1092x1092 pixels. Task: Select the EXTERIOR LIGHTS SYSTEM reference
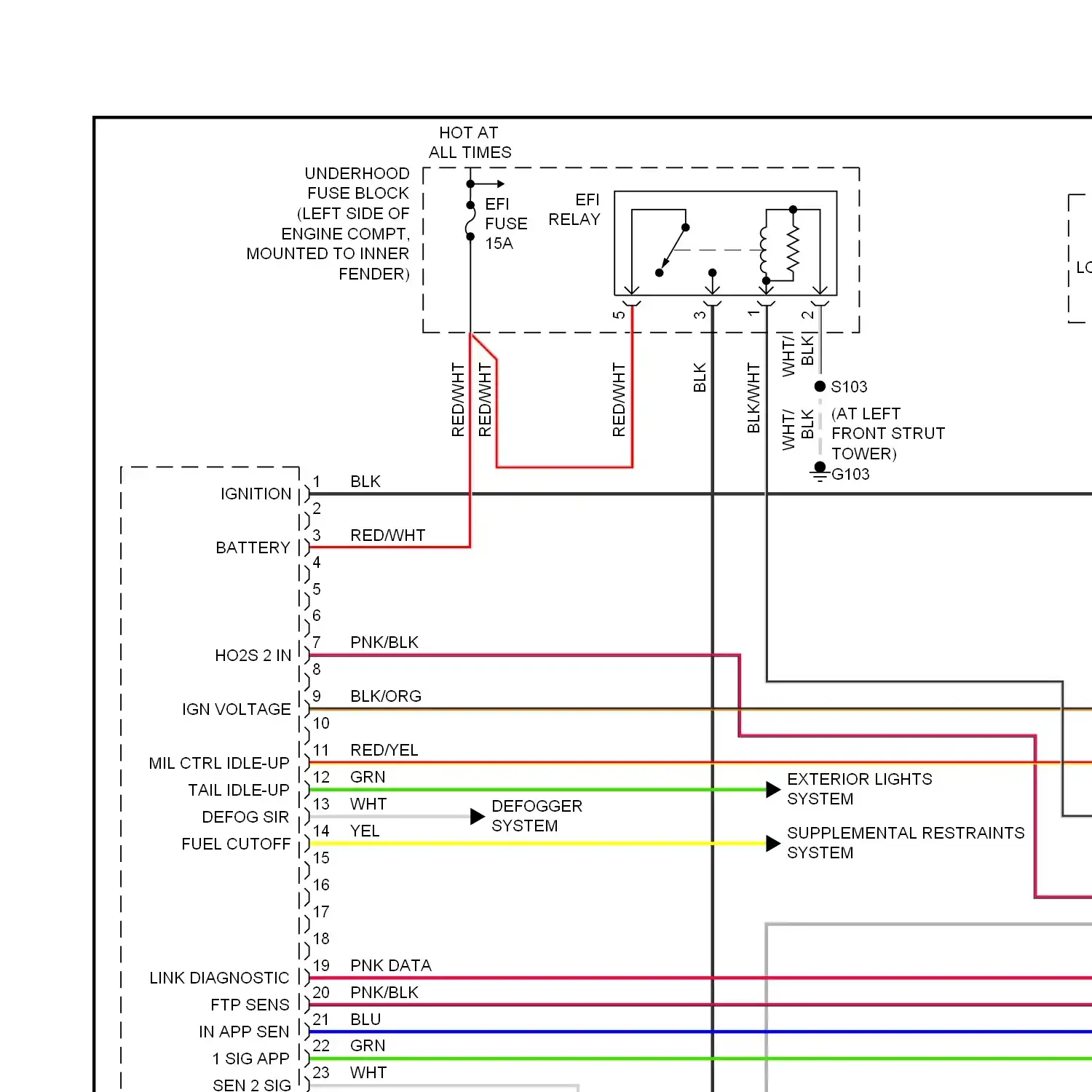click(859, 789)
